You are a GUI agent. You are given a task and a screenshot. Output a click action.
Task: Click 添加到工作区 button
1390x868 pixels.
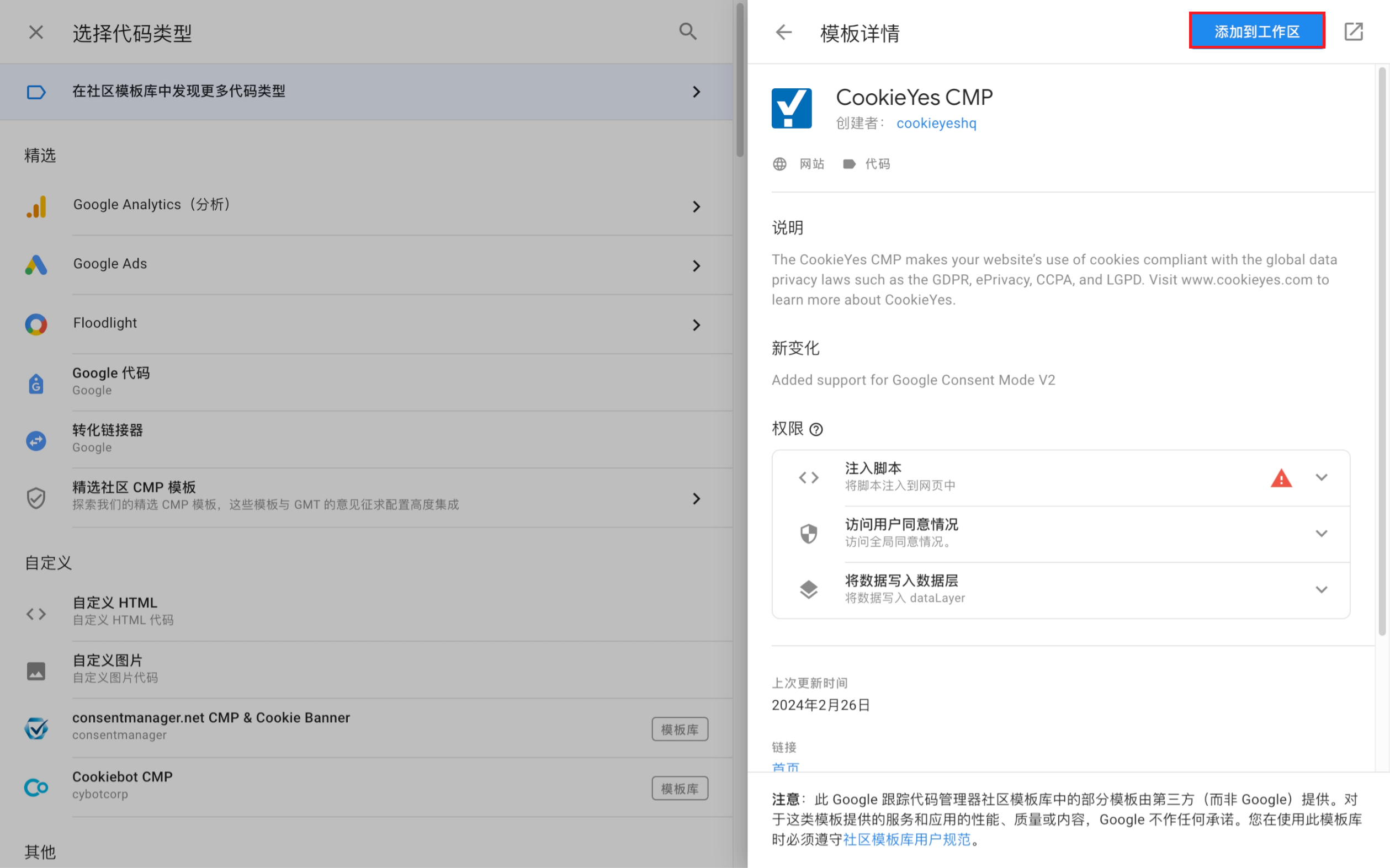[1256, 31]
